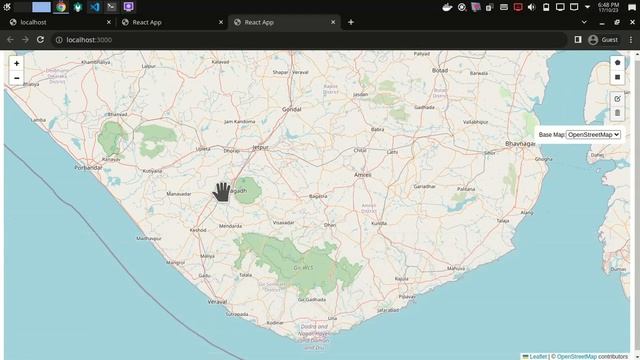Image resolution: width=640 pixels, height=360 pixels.
Task: Close the middle React App tab
Action: tap(221, 22)
